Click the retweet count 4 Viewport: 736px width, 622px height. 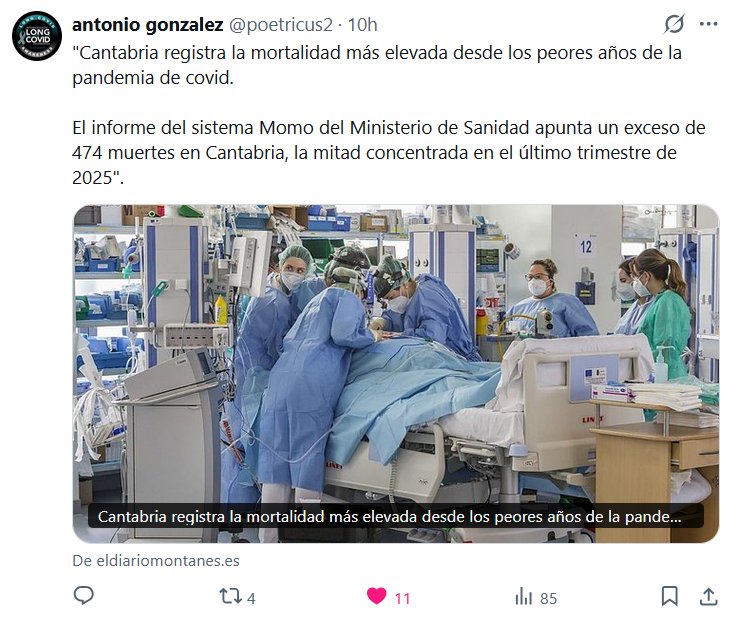click(x=251, y=599)
